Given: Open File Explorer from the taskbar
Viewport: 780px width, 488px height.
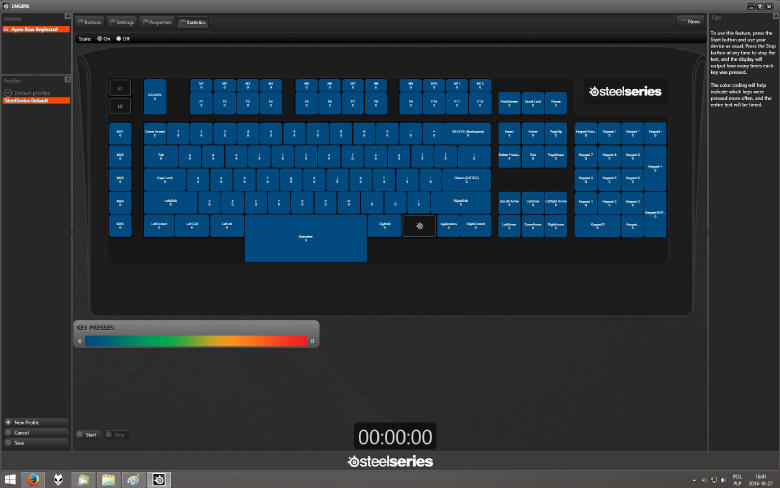Looking at the screenshot, I should click(108, 480).
